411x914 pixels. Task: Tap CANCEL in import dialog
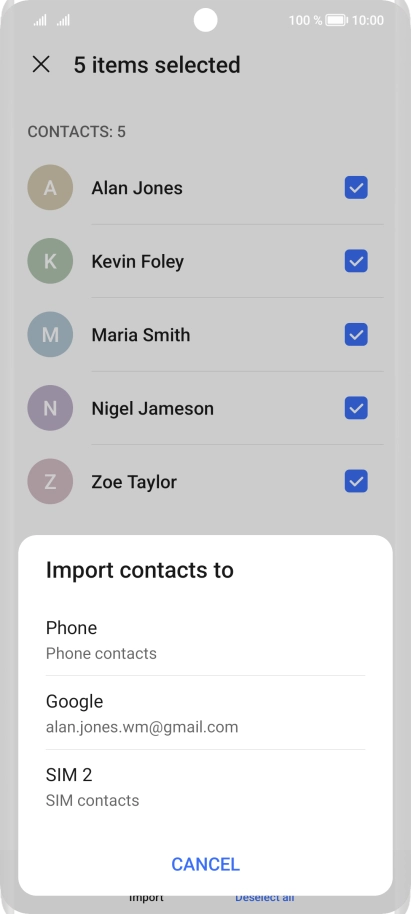coord(205,864)
